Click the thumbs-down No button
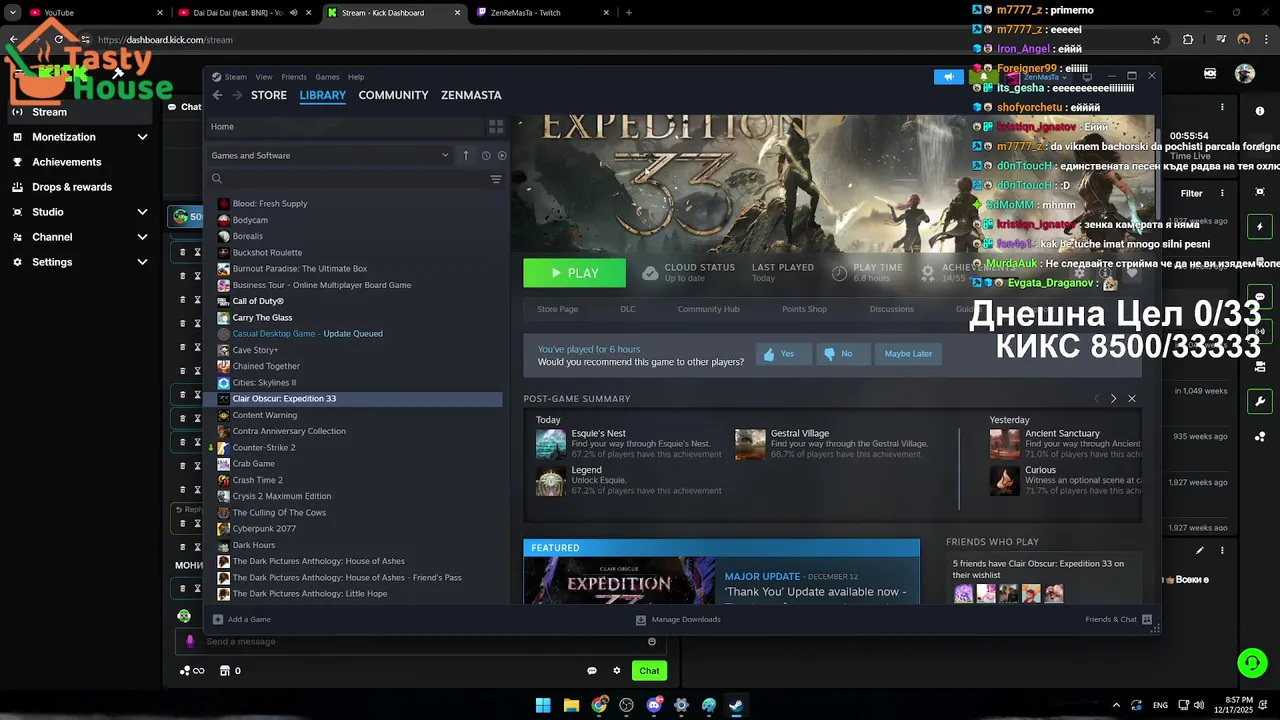 point(842,354)
